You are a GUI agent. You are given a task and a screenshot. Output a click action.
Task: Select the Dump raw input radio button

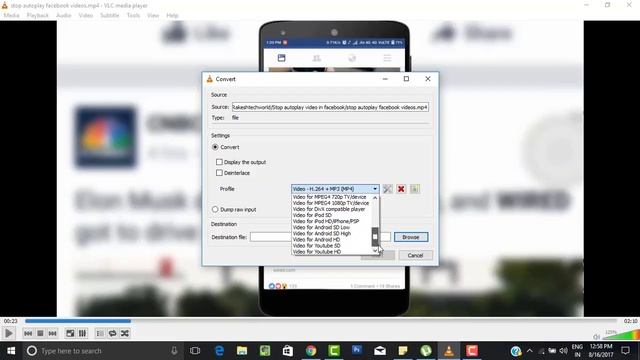(215, 209)
